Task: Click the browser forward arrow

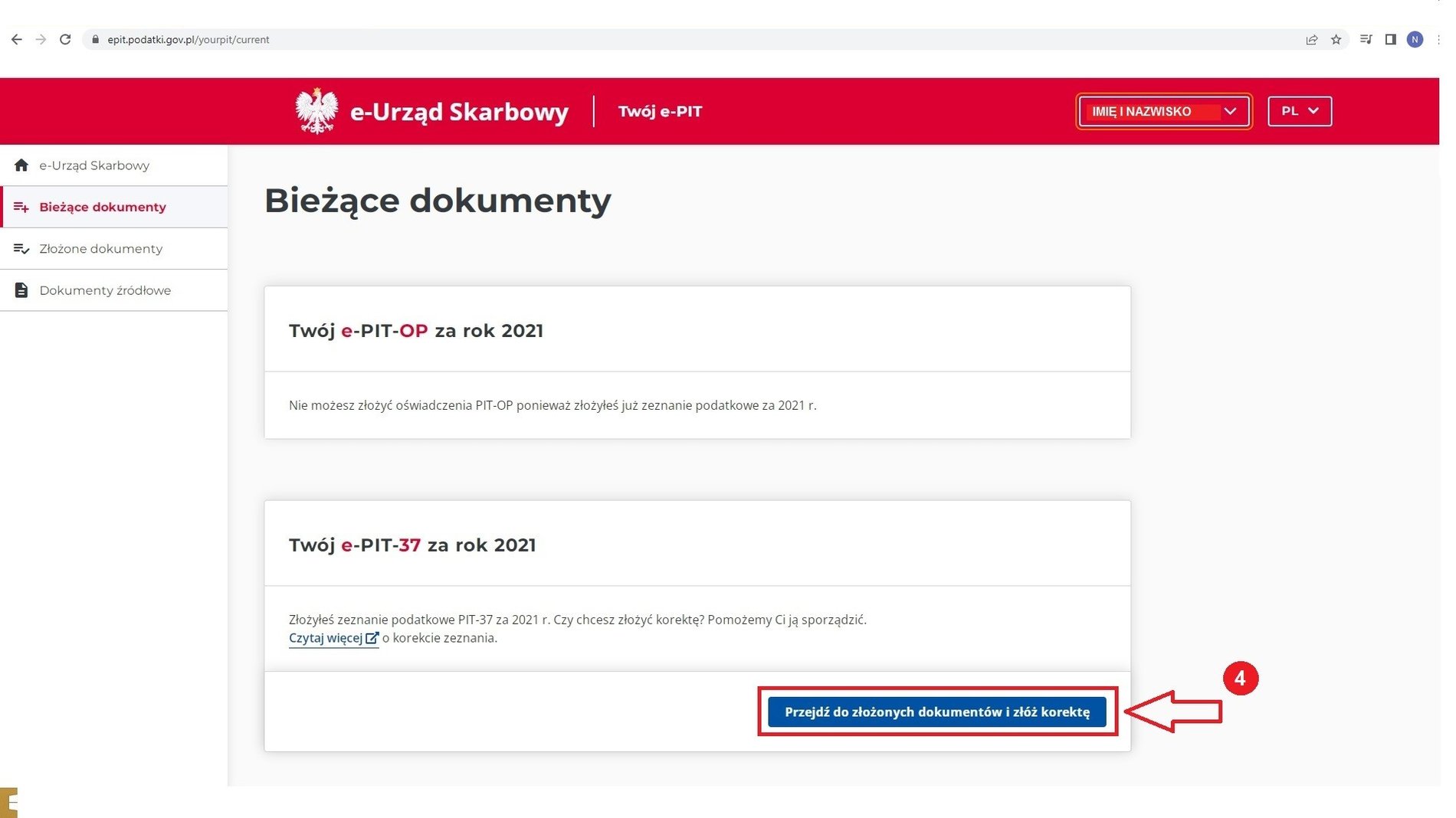Action: tap(41, 39)
